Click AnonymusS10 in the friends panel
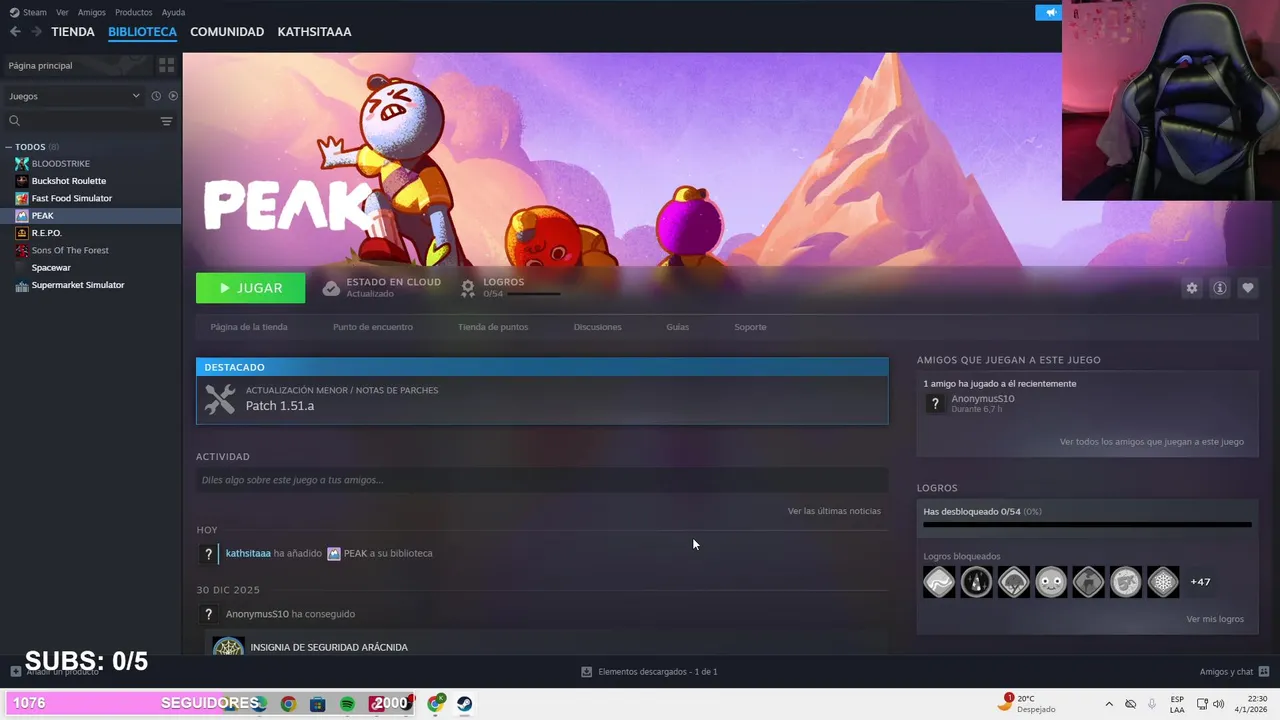This screenshot has width=1280, height=720. [983, 399]
